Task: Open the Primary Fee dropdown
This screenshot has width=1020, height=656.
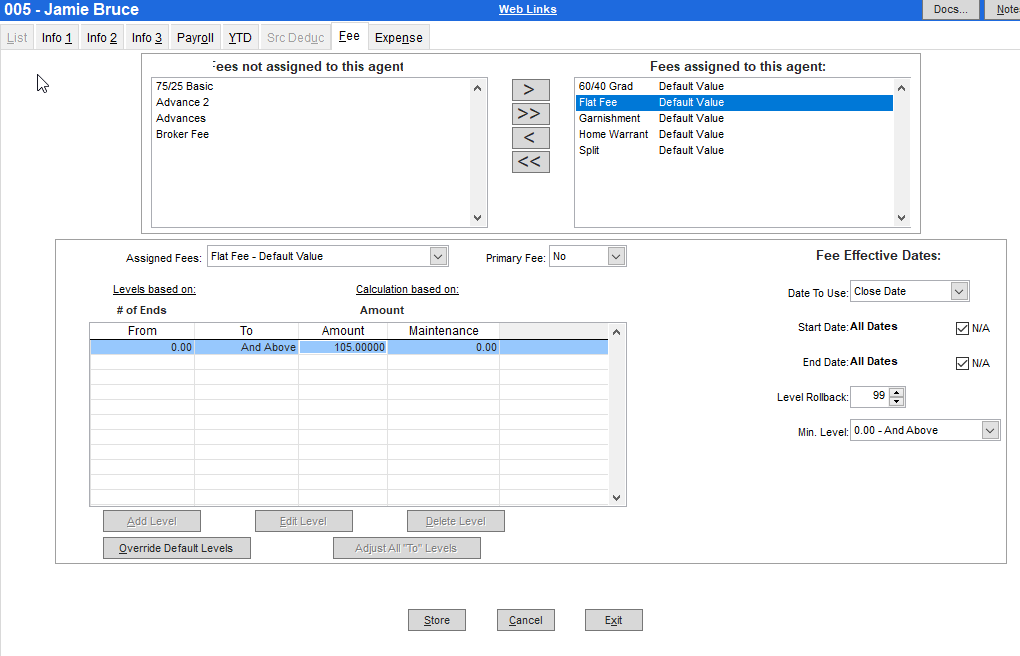Action: point(615,255)
